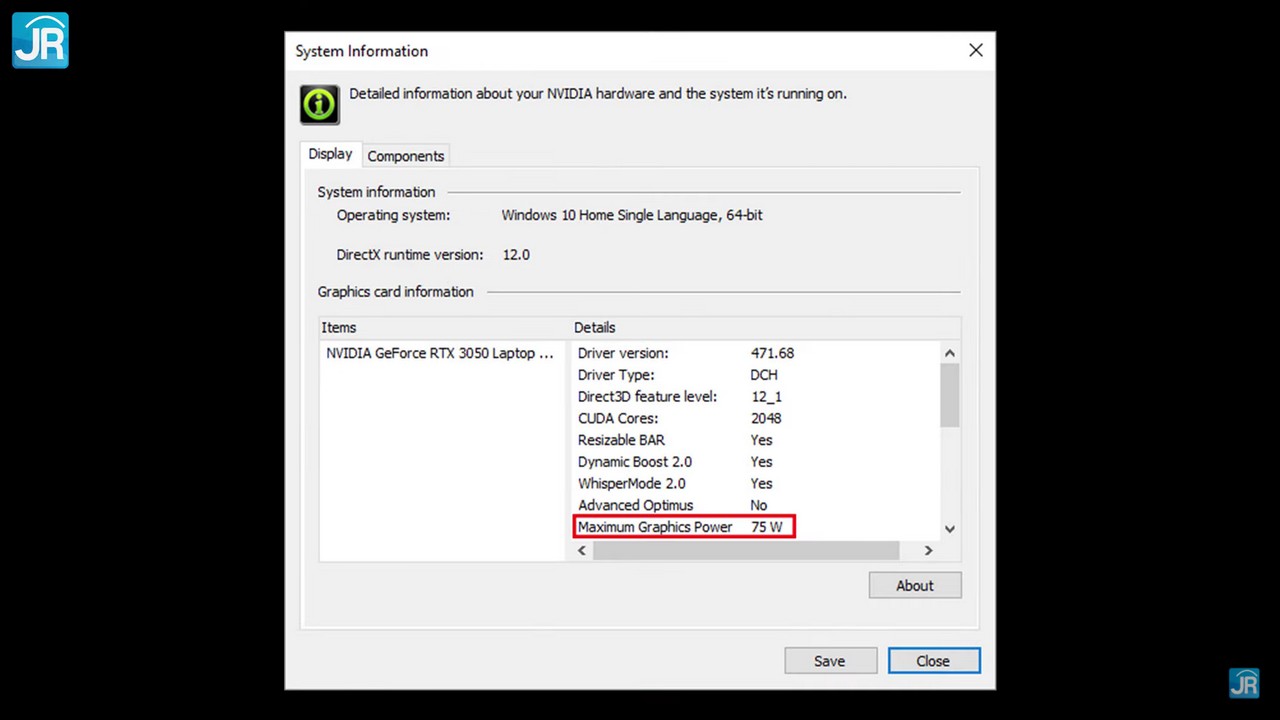Click the 471.68 driver version value

coord(772,353)
